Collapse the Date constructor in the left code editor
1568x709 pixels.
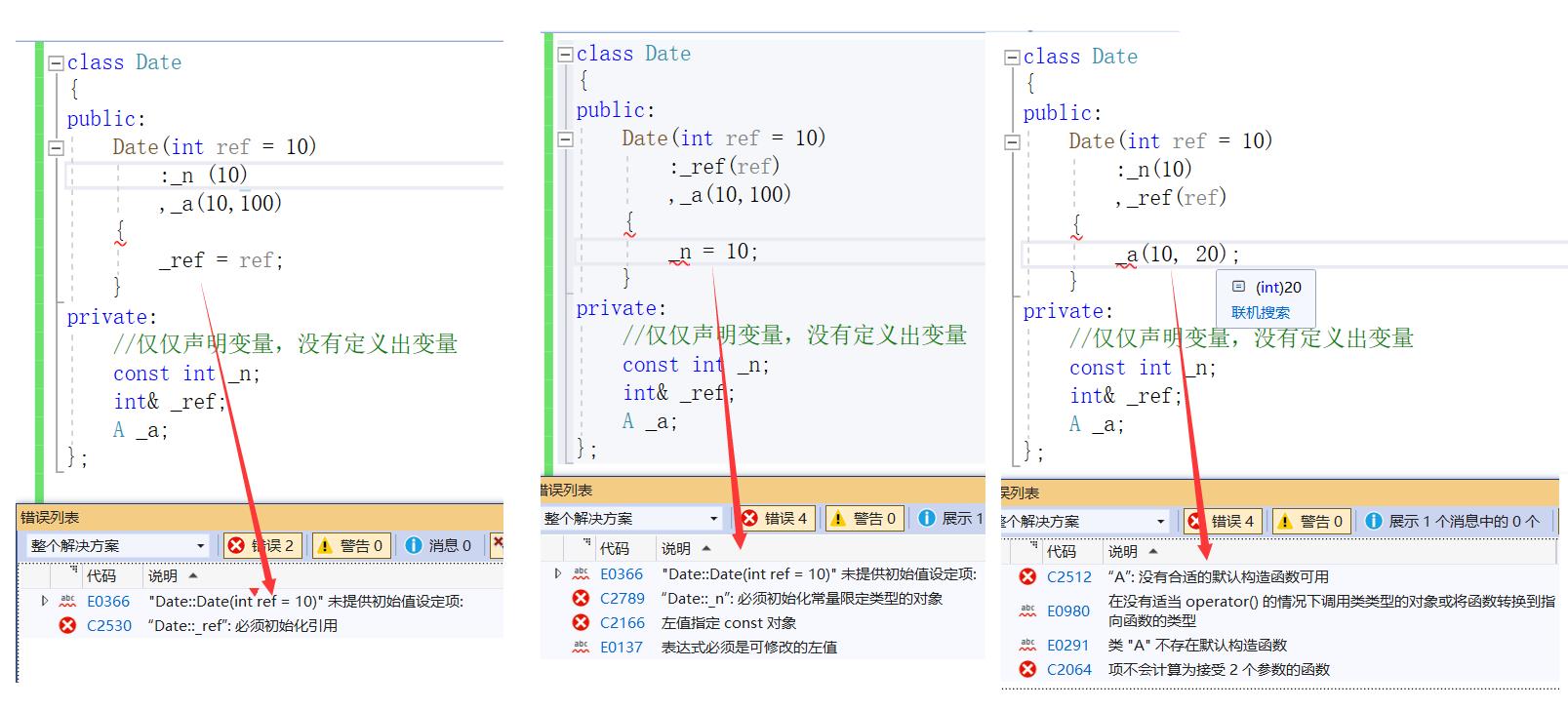pos(56,147)
